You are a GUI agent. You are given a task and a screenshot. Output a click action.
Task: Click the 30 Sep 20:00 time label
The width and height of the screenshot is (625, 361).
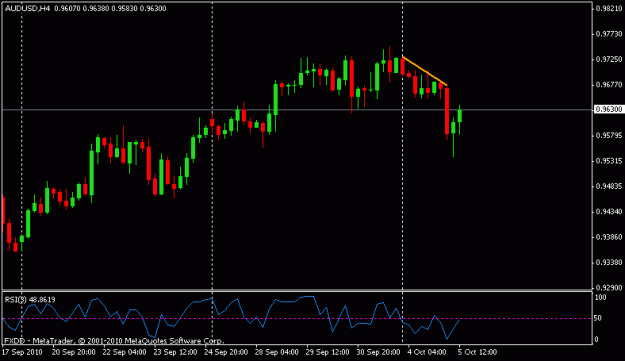(x=379, y=352)
